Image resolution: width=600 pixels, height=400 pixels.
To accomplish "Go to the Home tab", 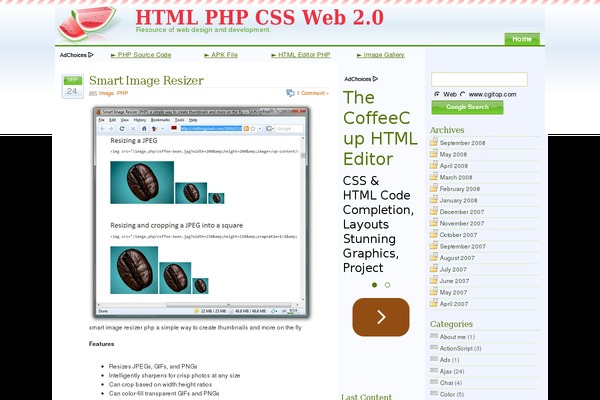I will (522, 39).
